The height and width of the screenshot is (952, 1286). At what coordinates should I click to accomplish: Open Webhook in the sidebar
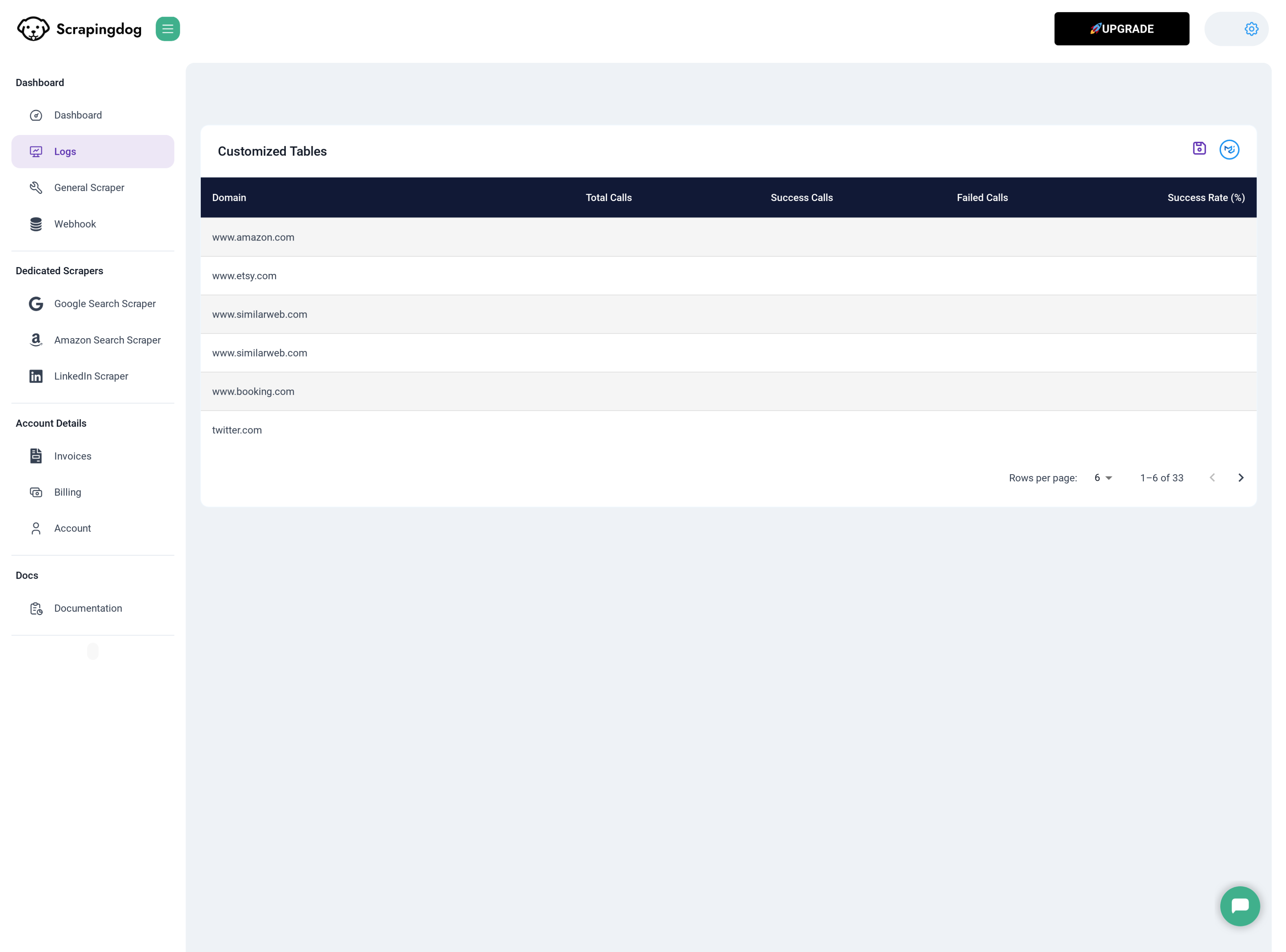click(x=93, y=224)
